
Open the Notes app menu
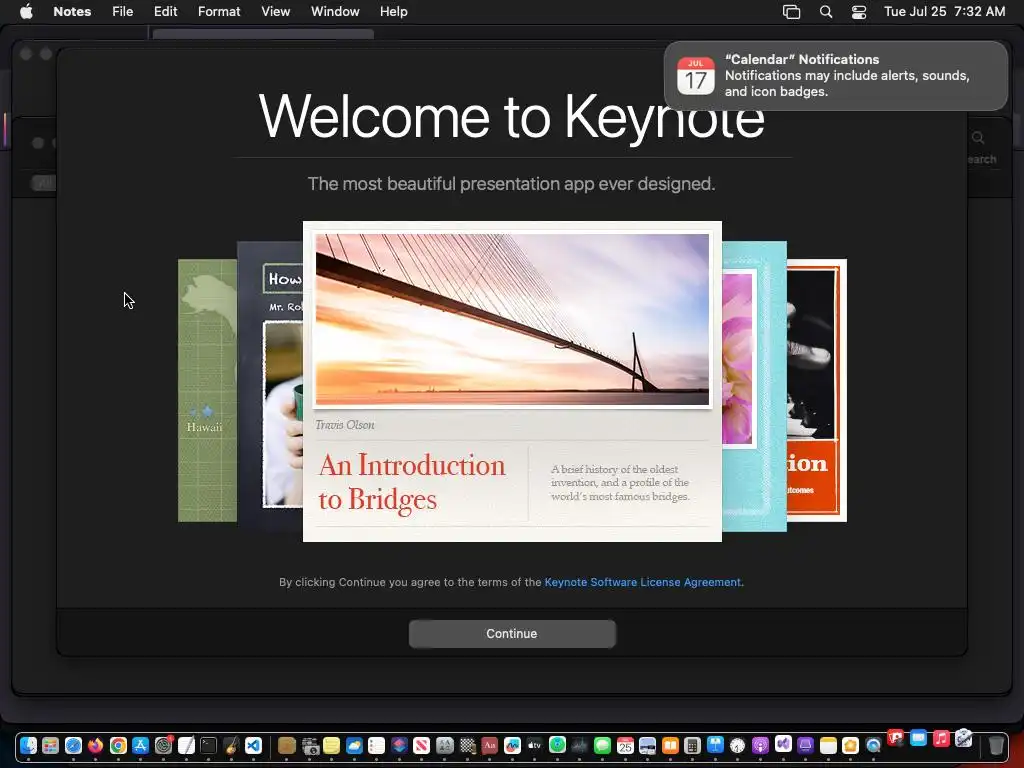click(72, 12)
